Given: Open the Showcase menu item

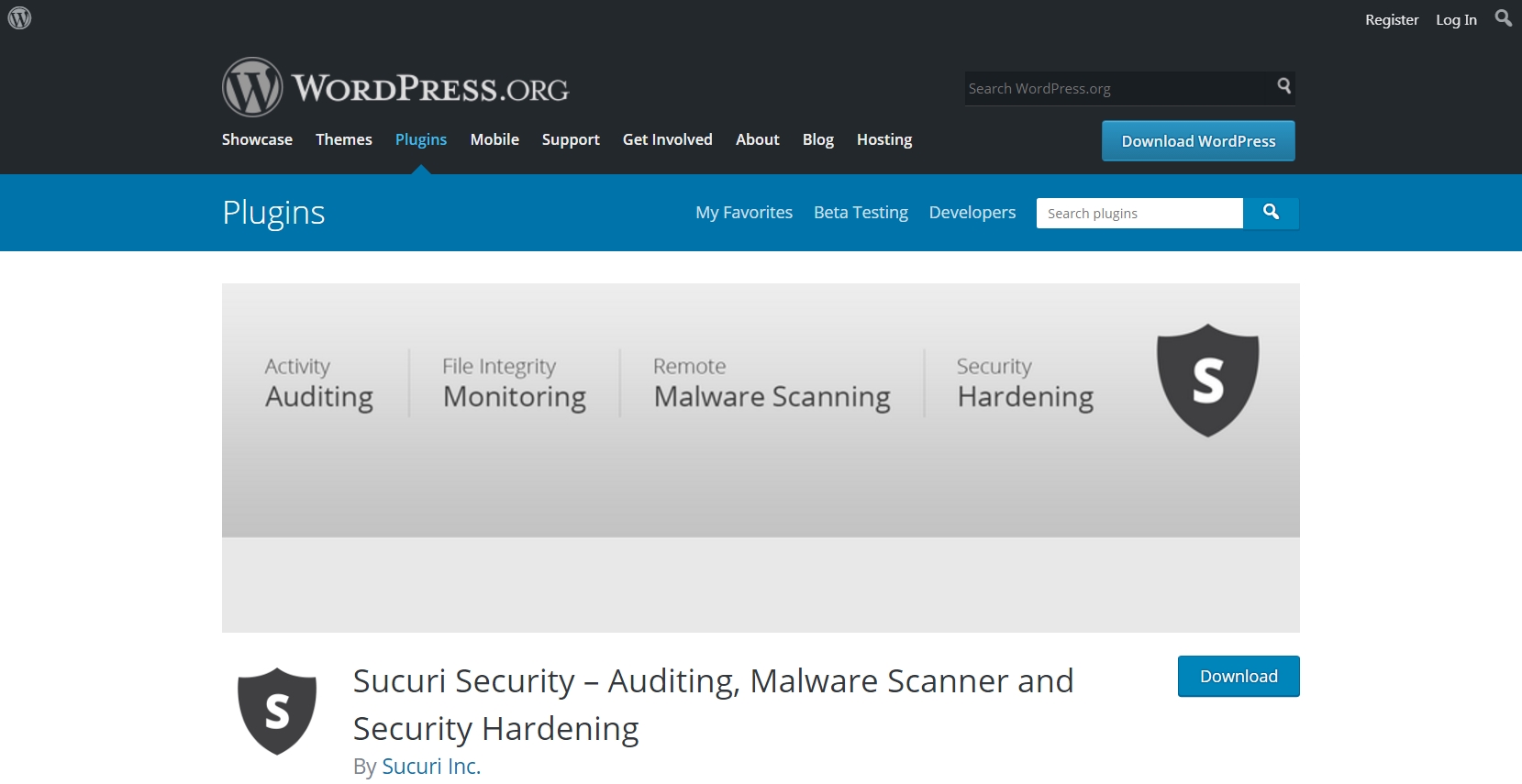Looking at the screenshot, I should [257, 139].
